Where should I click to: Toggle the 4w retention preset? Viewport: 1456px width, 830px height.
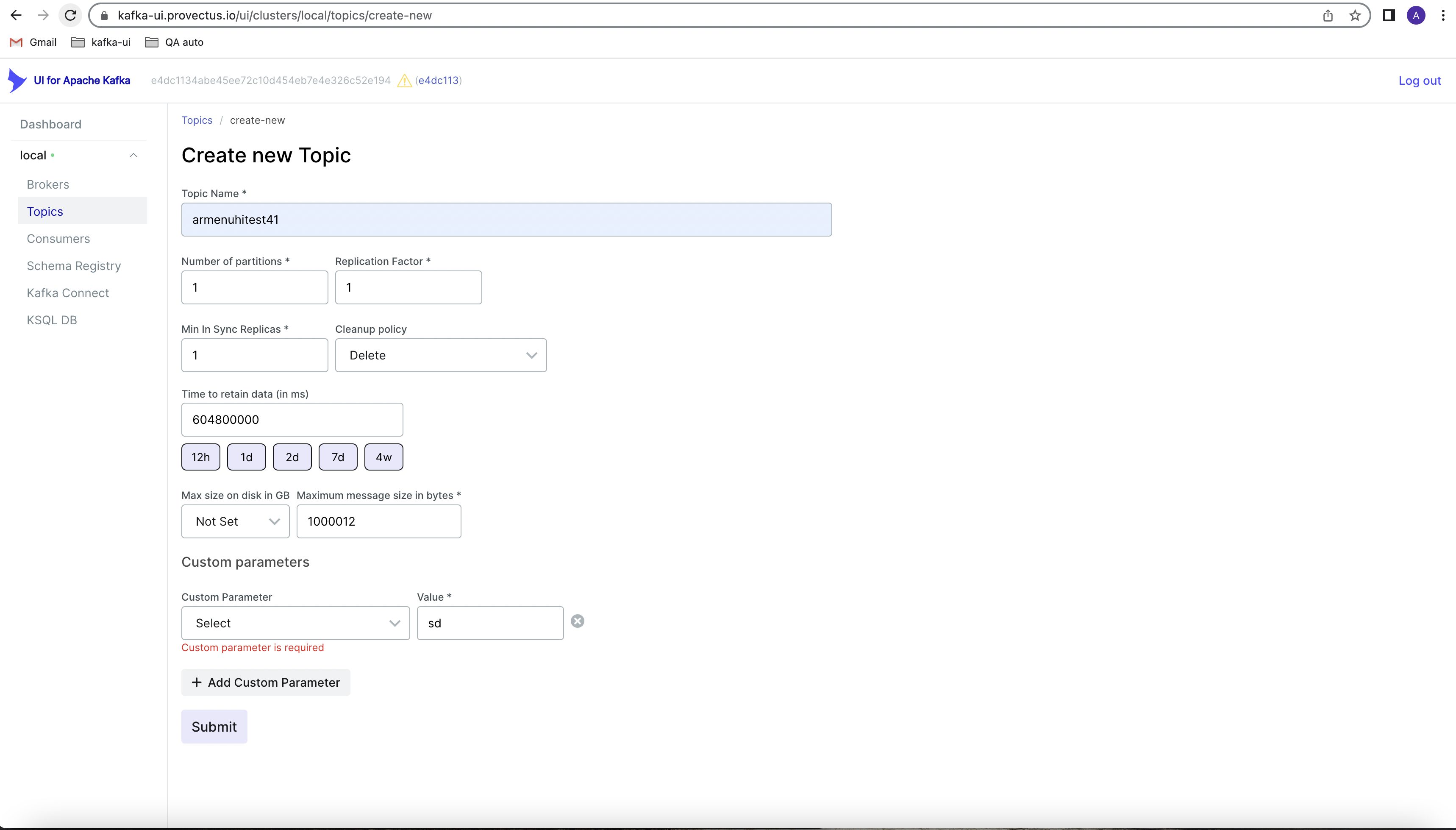(383, 457)
